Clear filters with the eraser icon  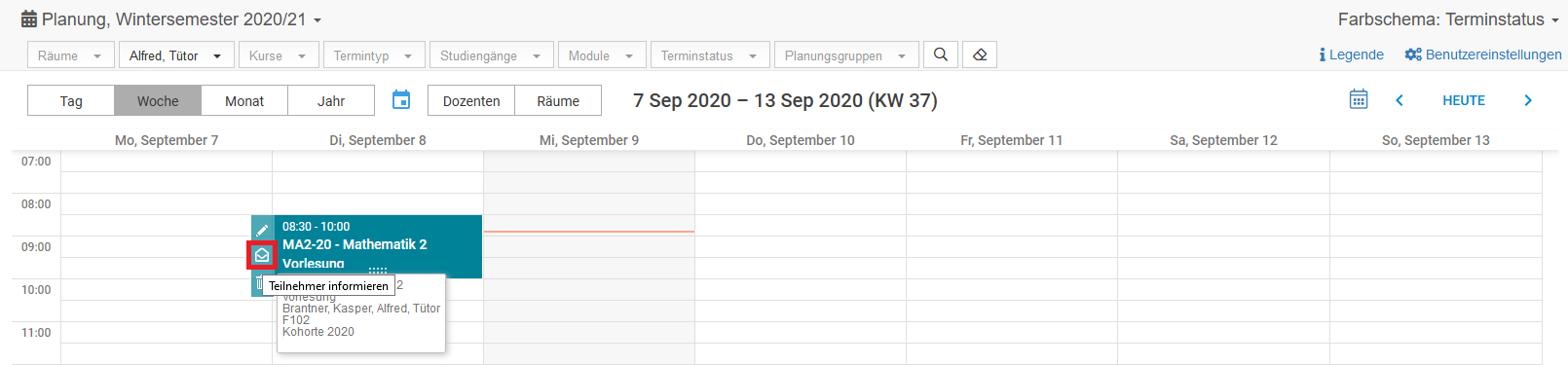(x=980, y=55)
